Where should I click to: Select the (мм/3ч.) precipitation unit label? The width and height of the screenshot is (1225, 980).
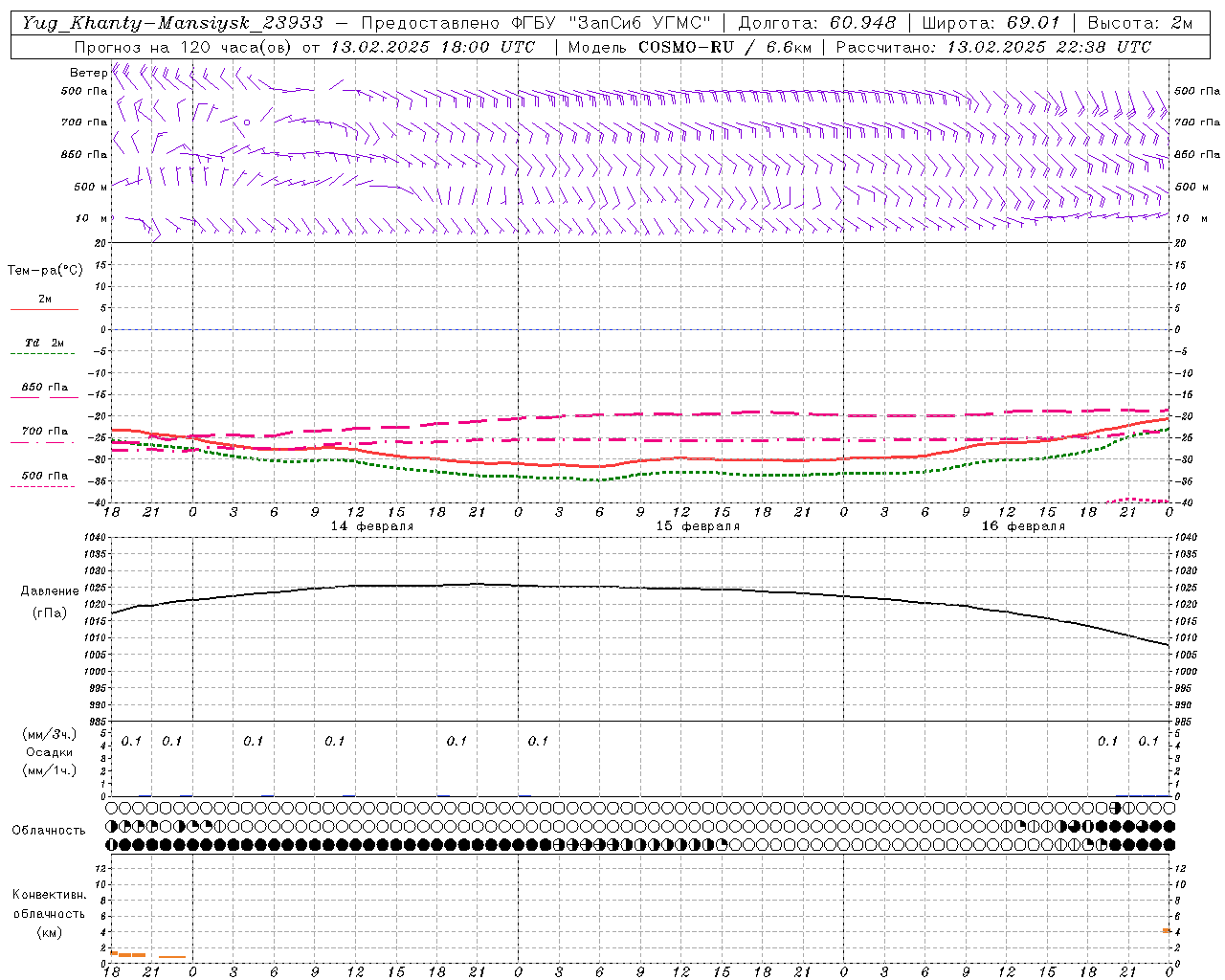click(x=50, y=734)
